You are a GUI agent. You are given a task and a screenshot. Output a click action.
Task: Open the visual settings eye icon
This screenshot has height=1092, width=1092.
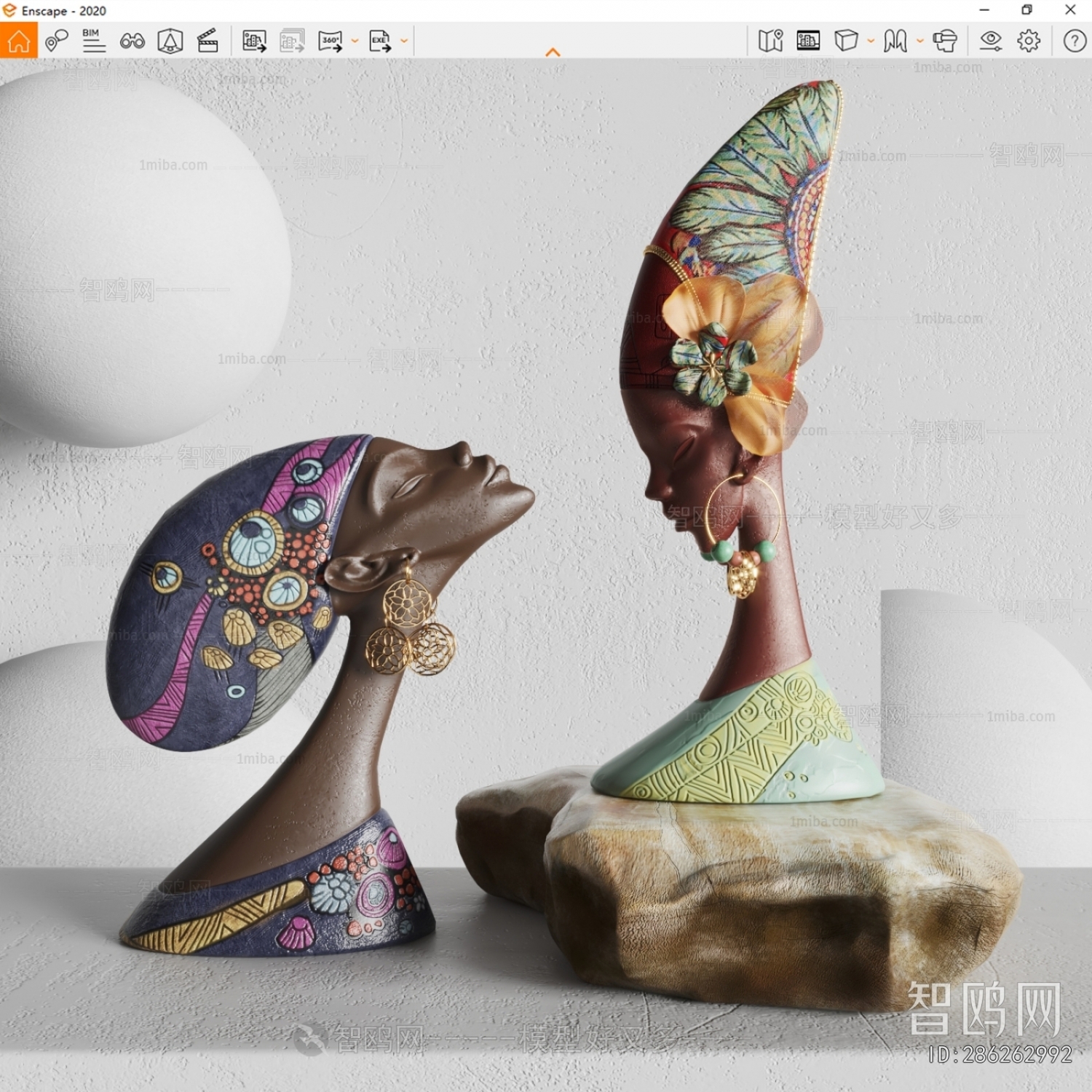[991, 41]
